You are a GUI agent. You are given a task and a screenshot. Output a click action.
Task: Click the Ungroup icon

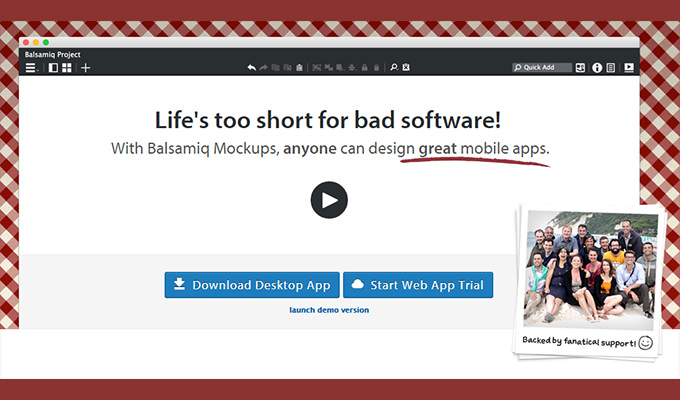(x=328, y=68)
